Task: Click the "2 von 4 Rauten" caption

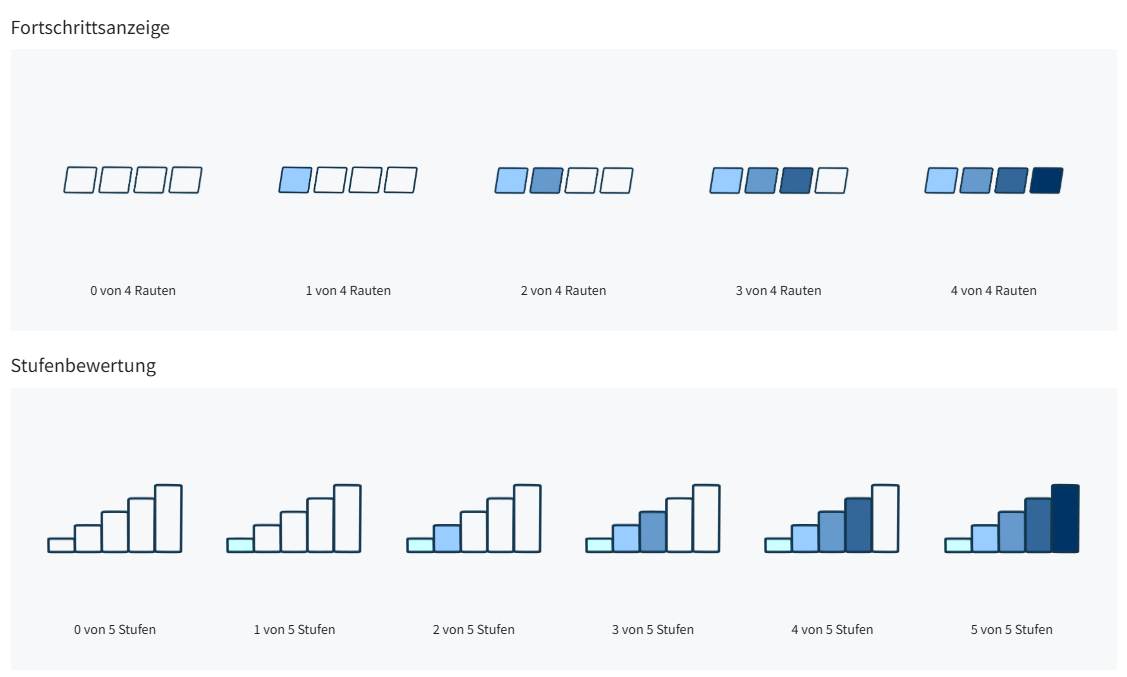Action: pyautogui.click(x=564, y=291)
